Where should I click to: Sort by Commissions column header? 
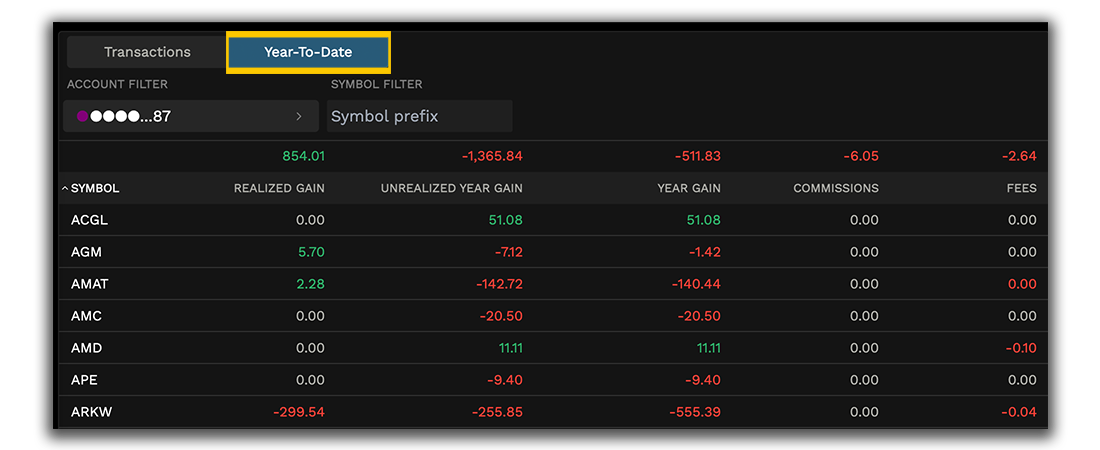[835, 188]
